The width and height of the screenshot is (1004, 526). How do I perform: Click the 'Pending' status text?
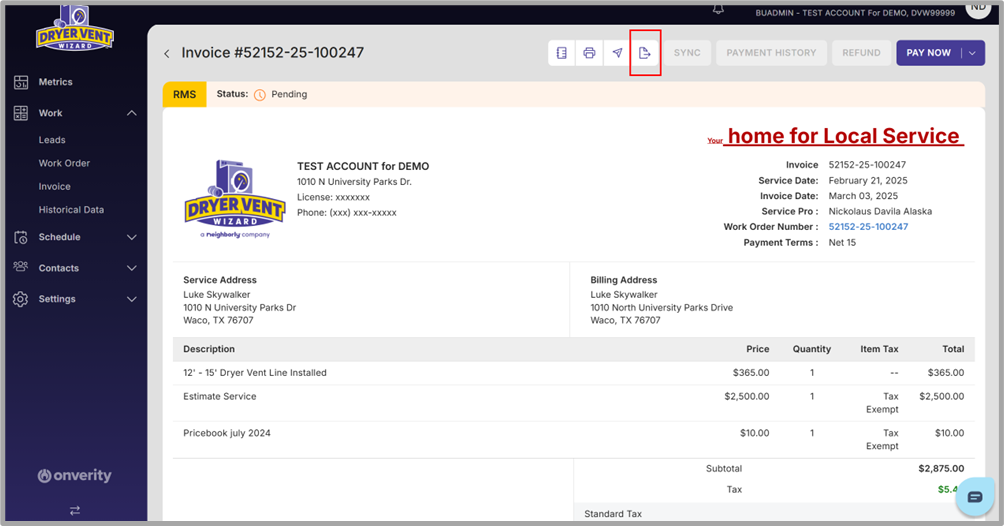[x=289, y=94]
